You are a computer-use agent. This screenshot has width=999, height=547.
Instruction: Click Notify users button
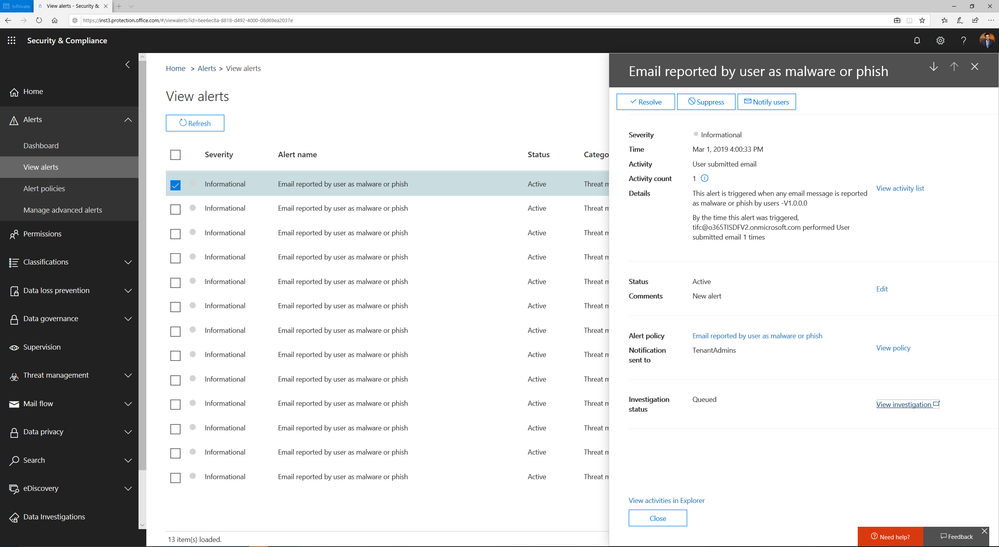766,102
